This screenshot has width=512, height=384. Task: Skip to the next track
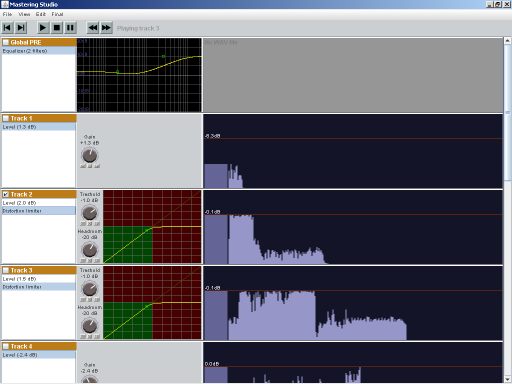point(21,28)
